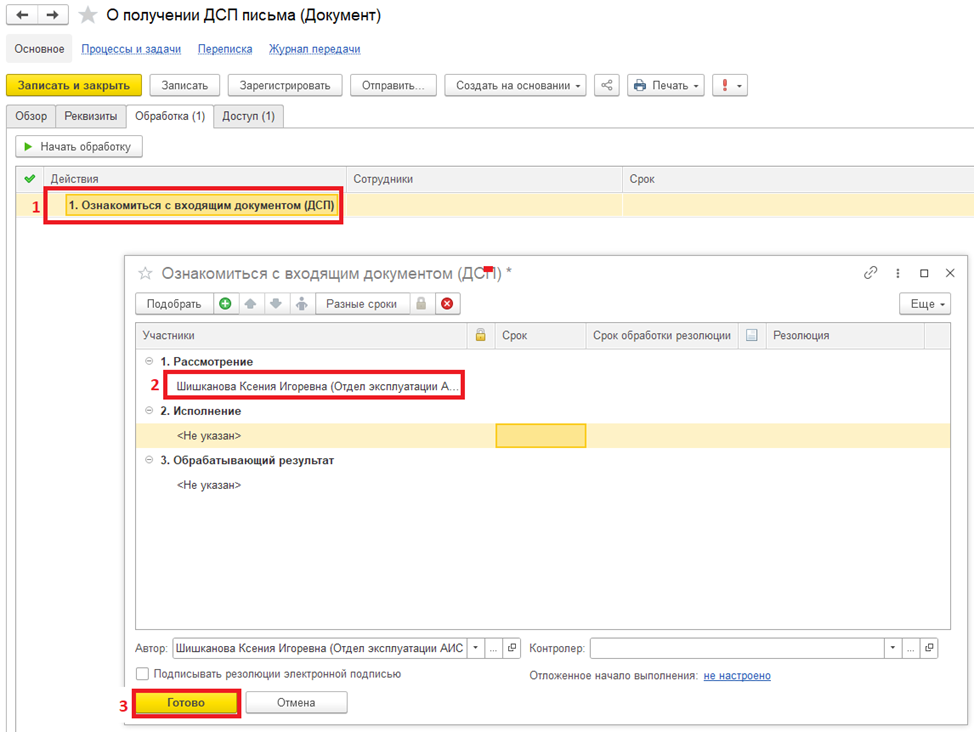Enable Подписывать резолюции электронной подписью checkbox
Viewport: 974px width, 732px height.
pos(143,674)
